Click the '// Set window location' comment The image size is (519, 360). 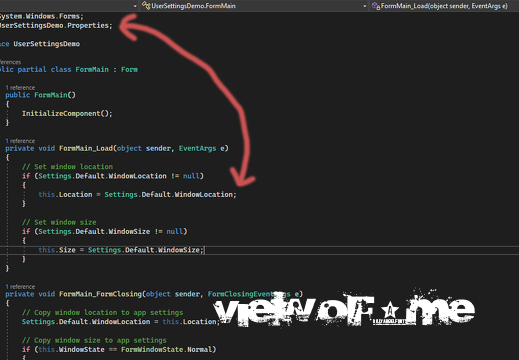67,167
